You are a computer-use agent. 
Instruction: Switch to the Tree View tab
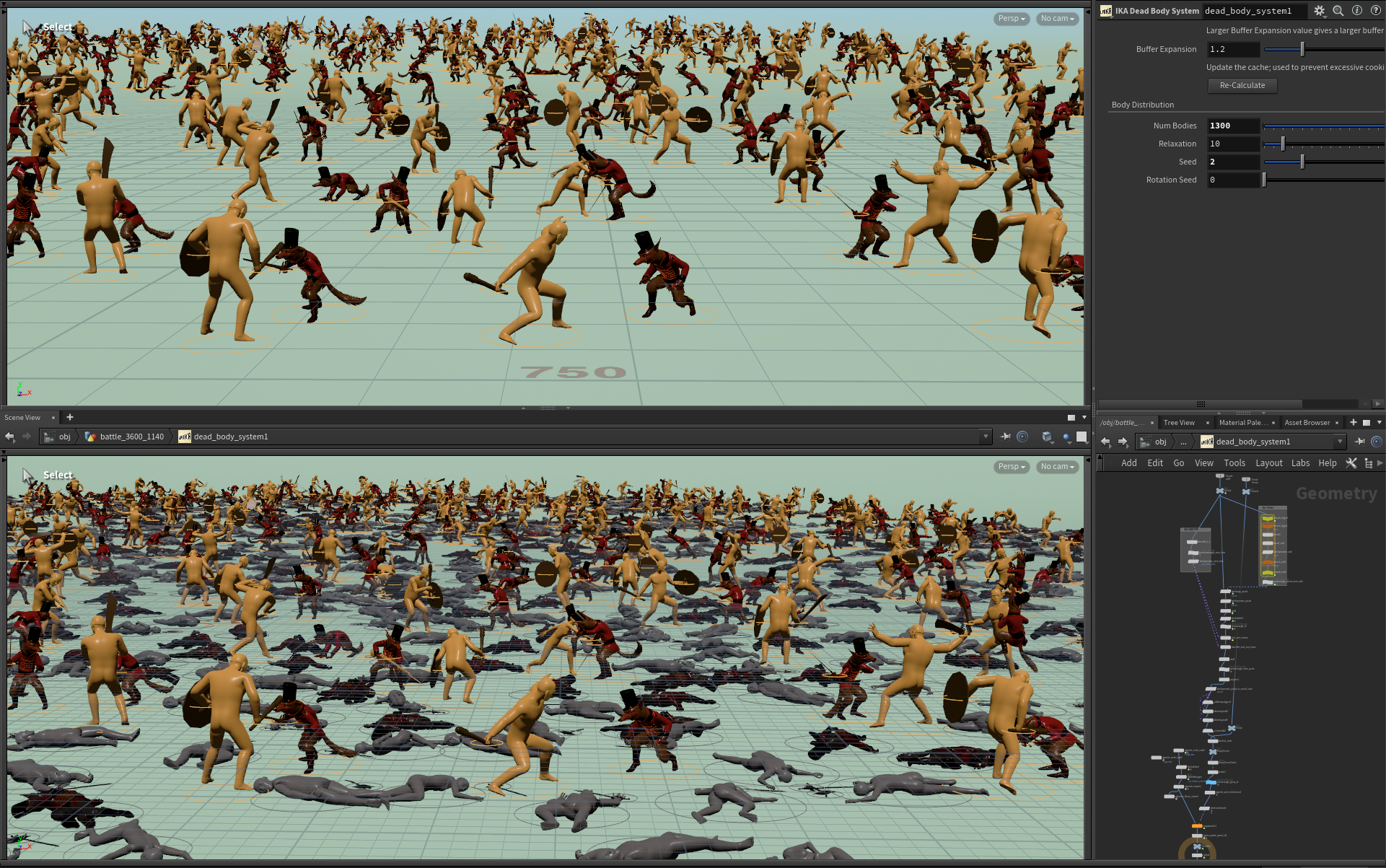(1179, 423)
